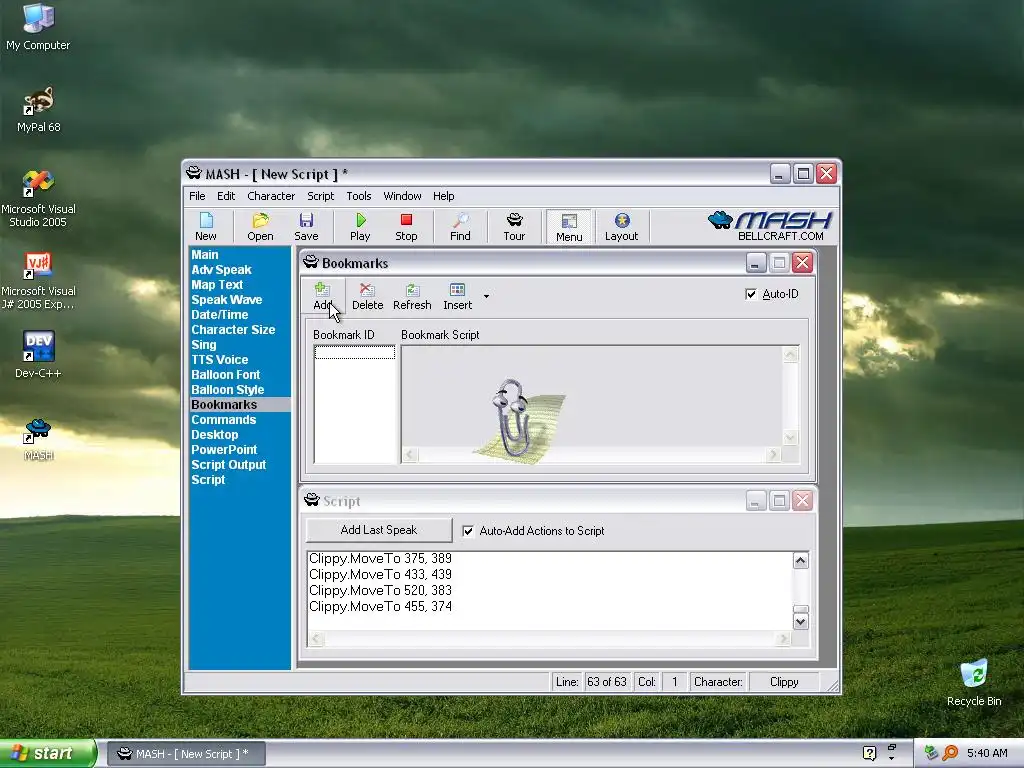Image resolution: width=1024 pixels, height=768 pixels.
Task: Expand the Insert dropdown arrow
Action: point(486,296)
